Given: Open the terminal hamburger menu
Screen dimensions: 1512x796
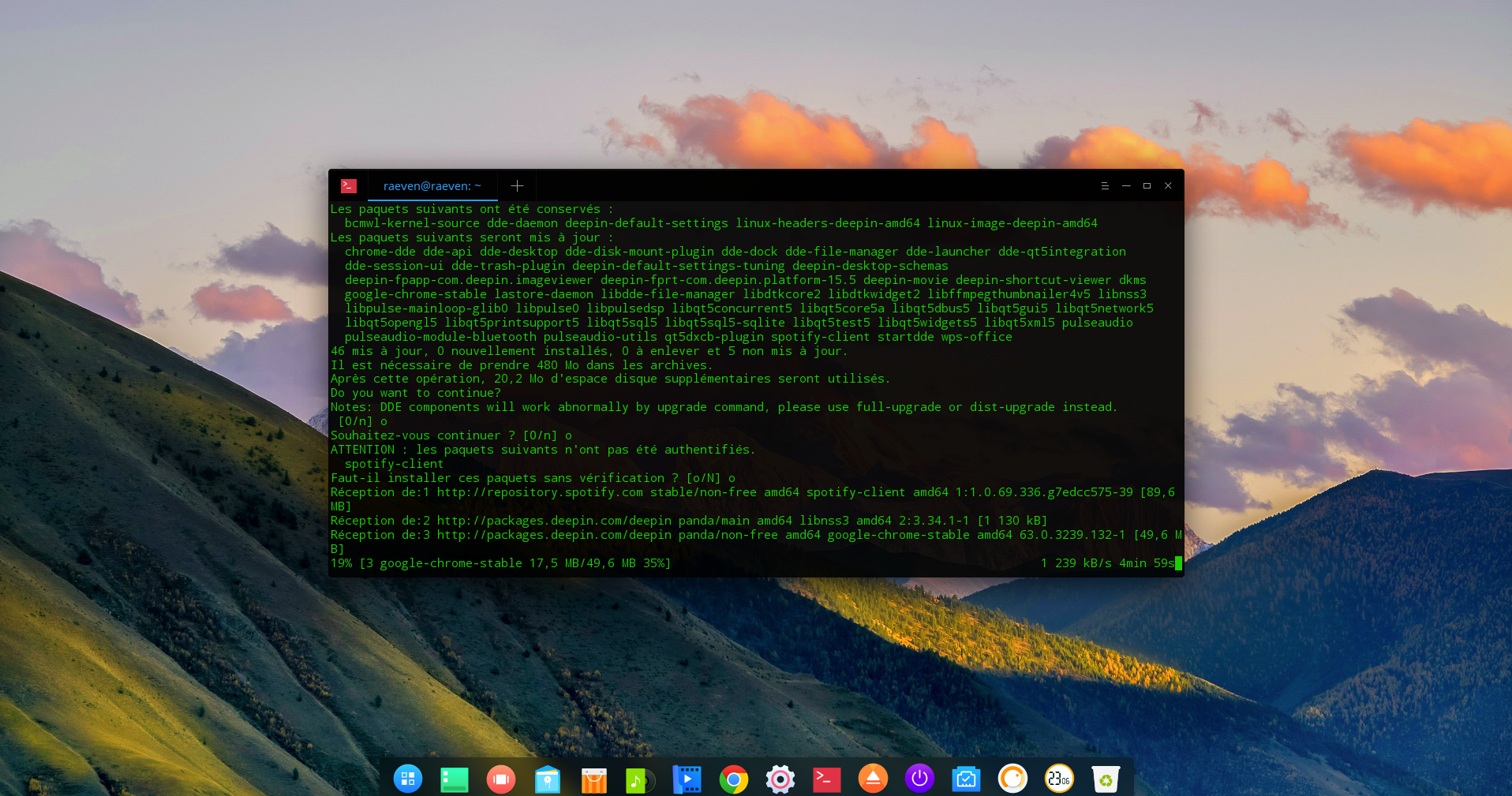Looking at the screenshot, I should 1105,186.
